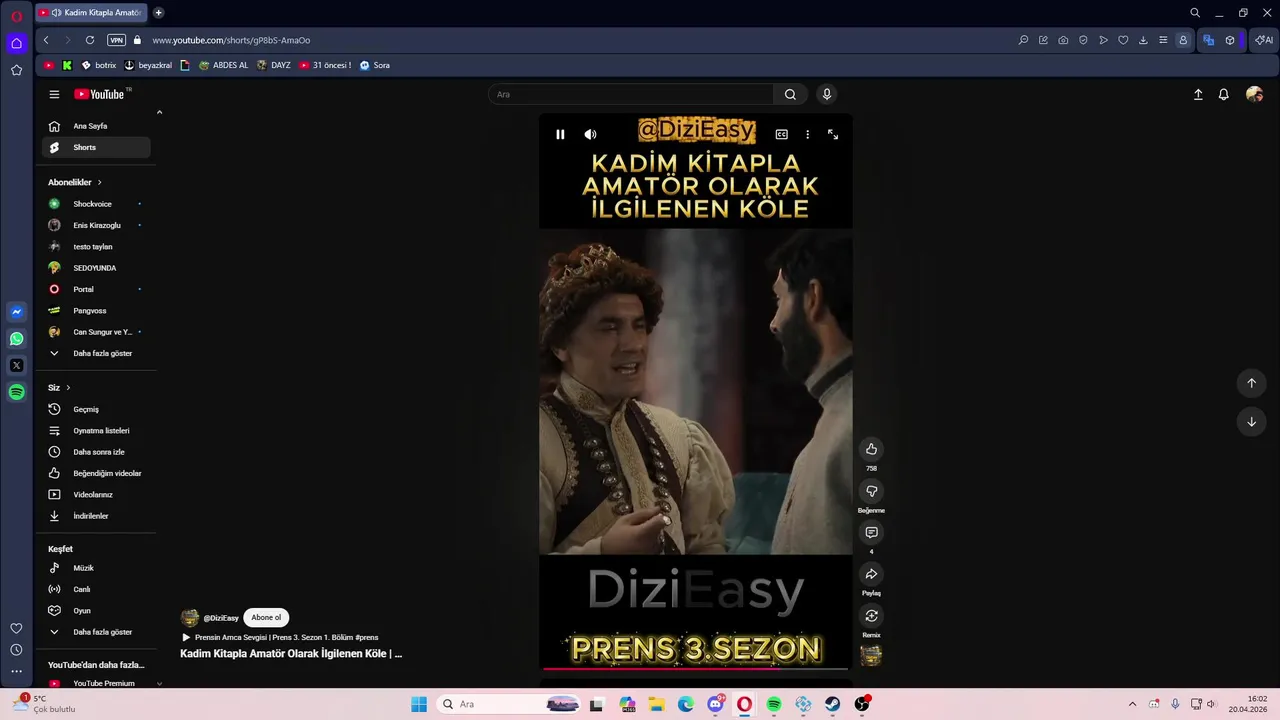Open the YouTube account avatar menu
The height and width of the screenshot is (720, 1280).
click(x=1254, y=94)
